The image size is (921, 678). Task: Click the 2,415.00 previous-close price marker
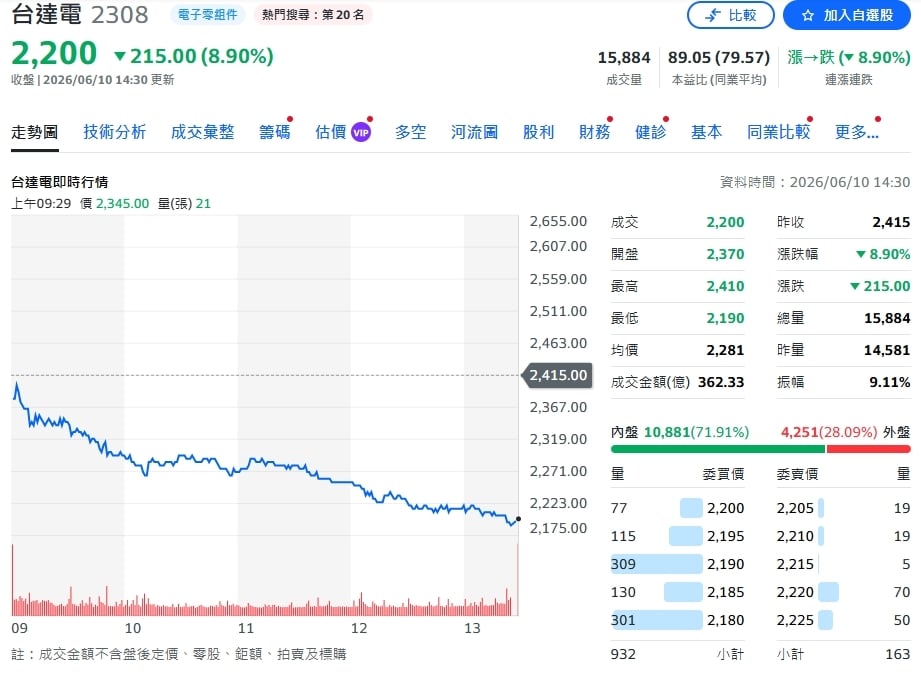coord(557,375)
